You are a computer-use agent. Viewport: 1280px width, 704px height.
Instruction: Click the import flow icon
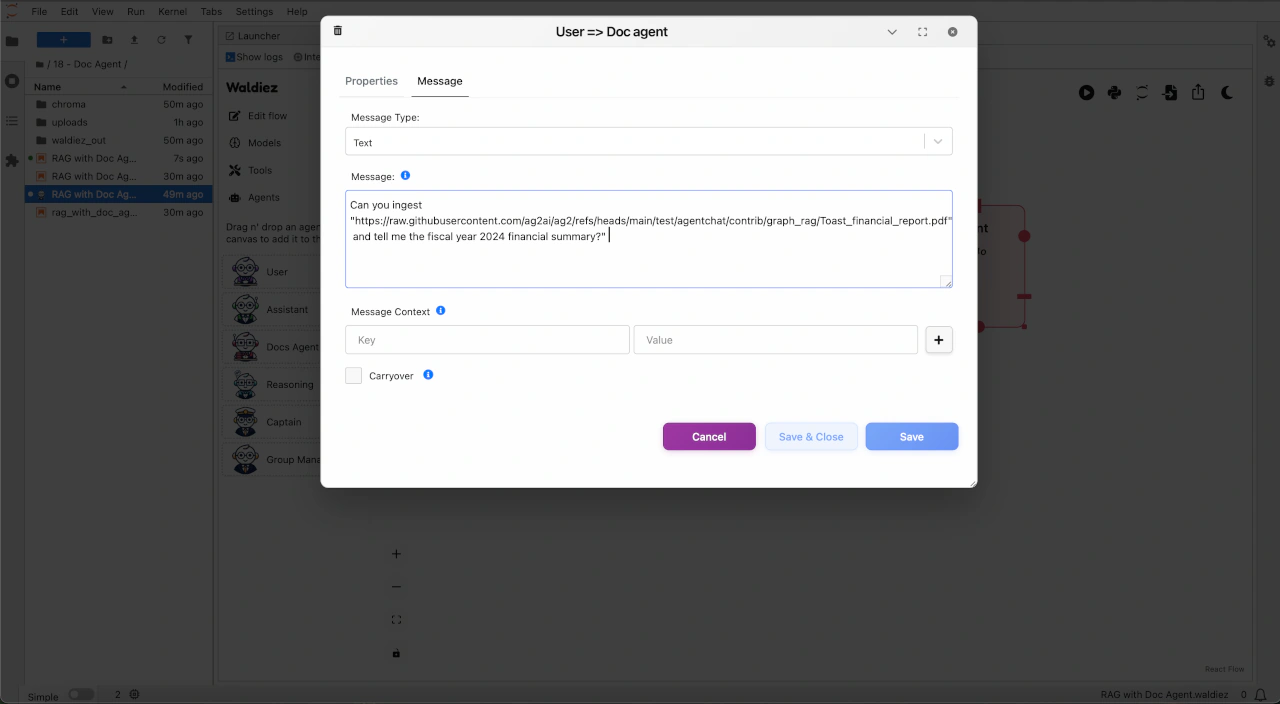pos(1170,92)
